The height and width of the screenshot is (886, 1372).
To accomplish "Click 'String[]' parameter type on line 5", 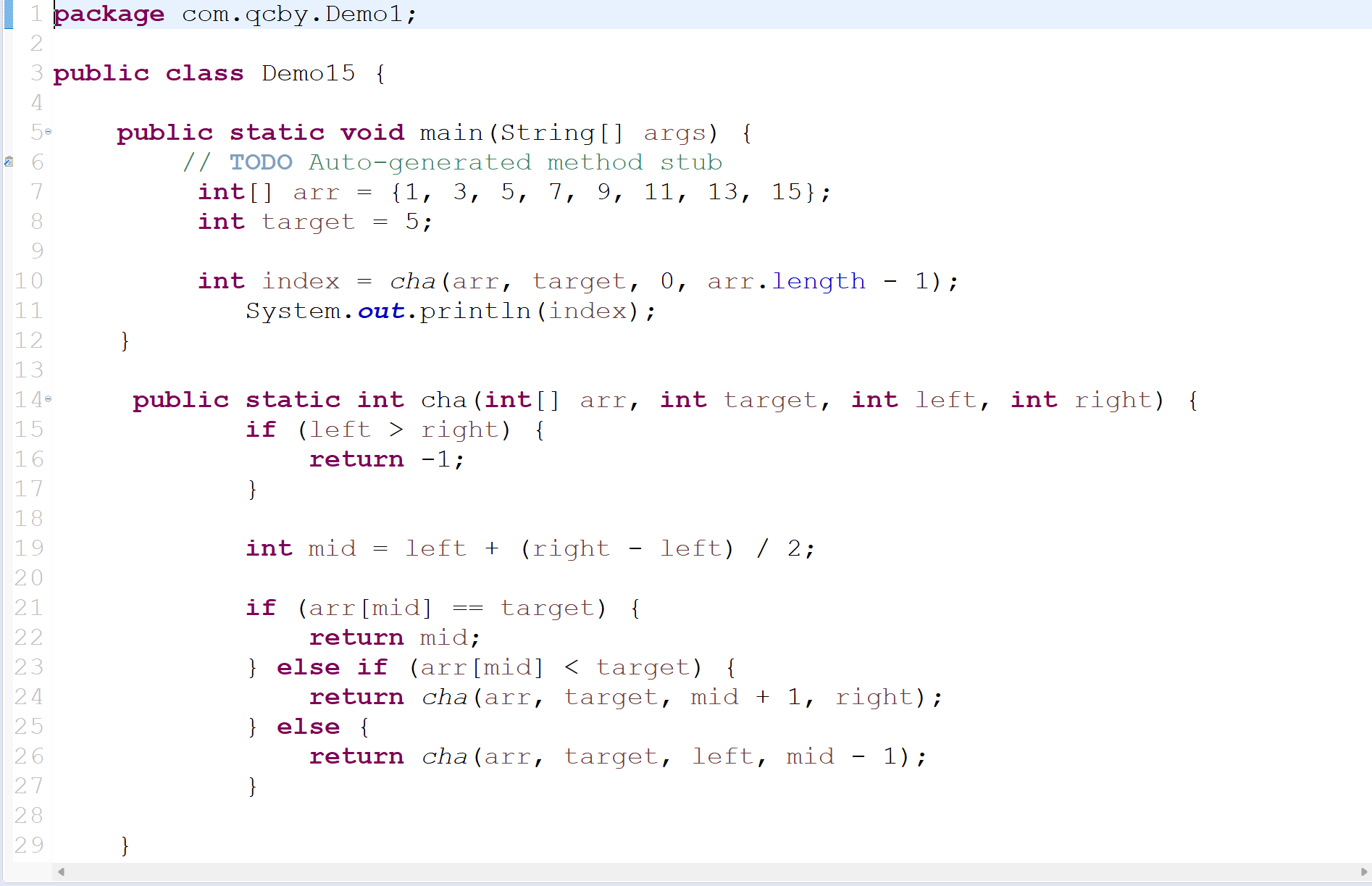I will click(x=561, y=133).
